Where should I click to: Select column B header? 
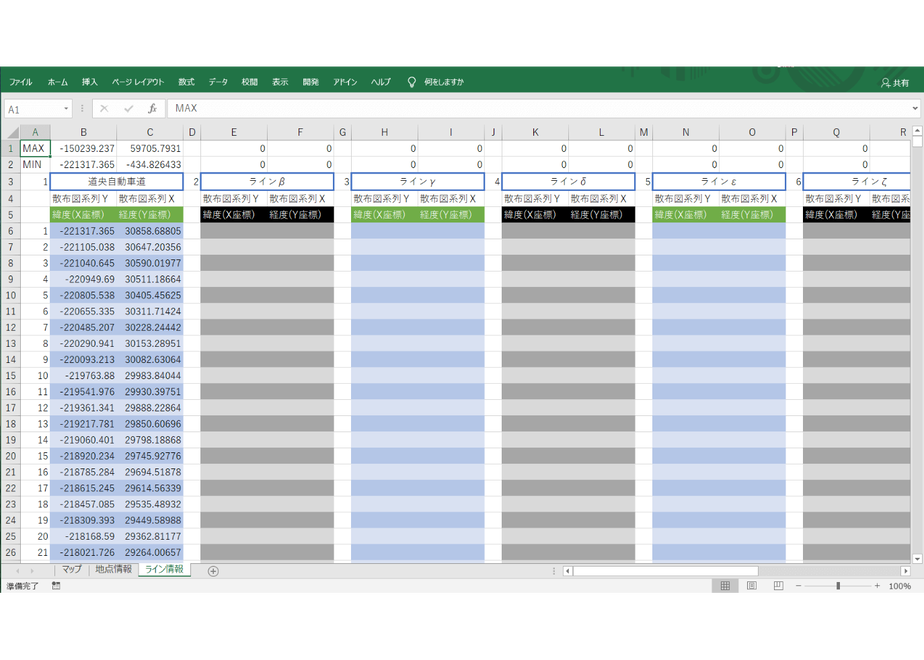pyautogui.click(x=83, y=132)
